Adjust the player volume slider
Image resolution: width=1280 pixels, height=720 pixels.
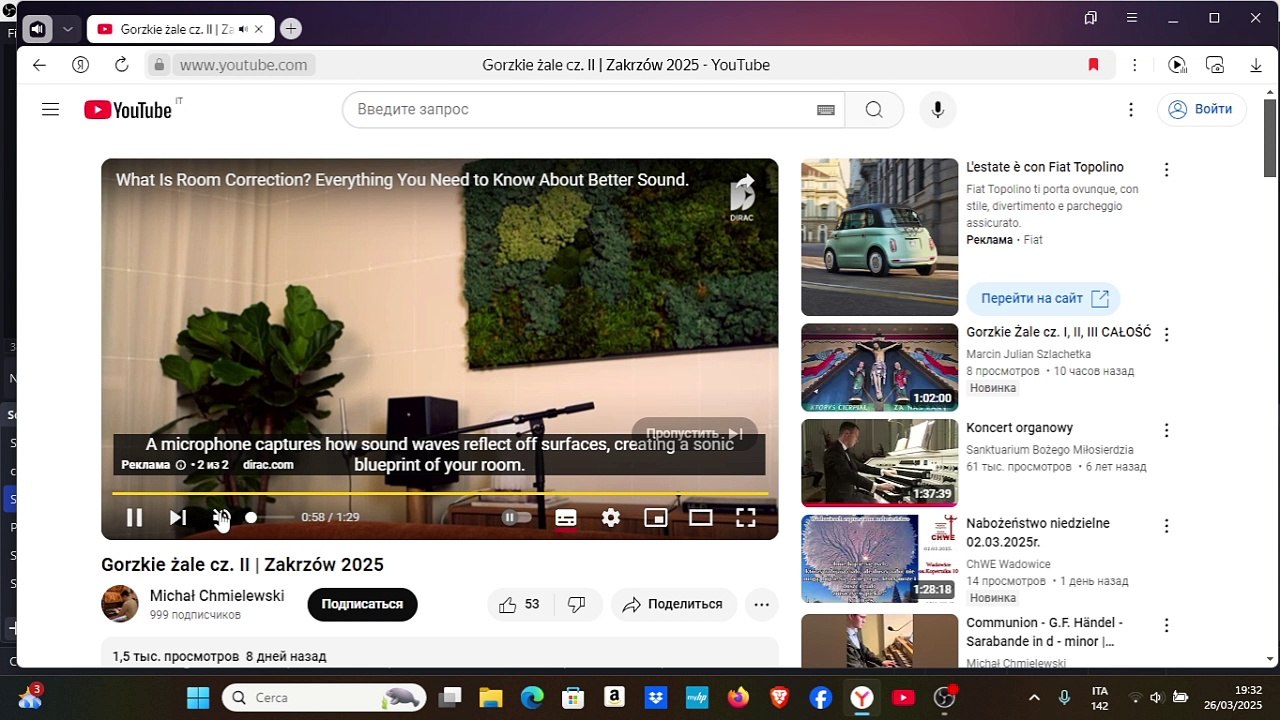pyautogui.click(x=270, y=517)
